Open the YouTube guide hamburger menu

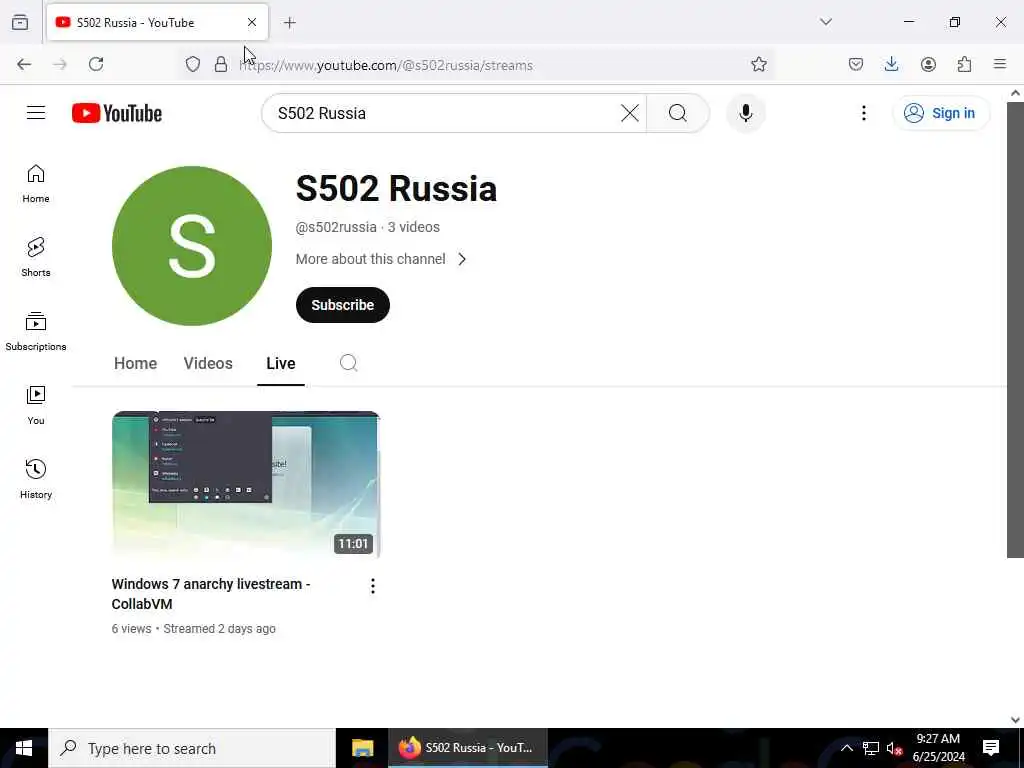coord(36,113)
